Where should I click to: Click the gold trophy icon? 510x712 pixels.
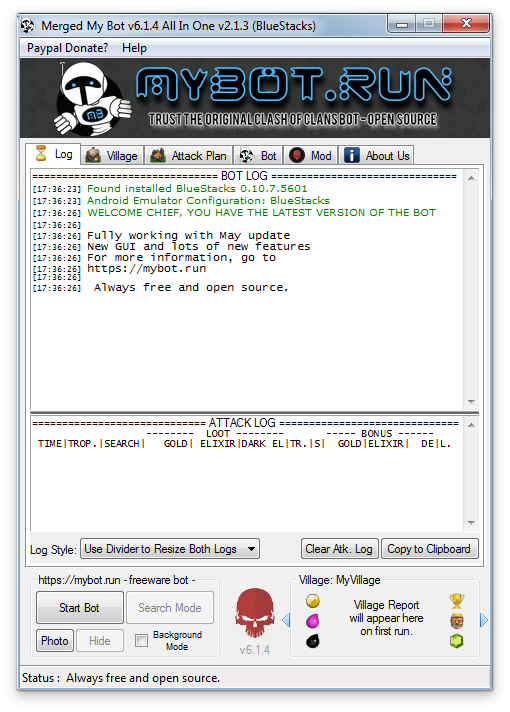[x=457, y=601]
